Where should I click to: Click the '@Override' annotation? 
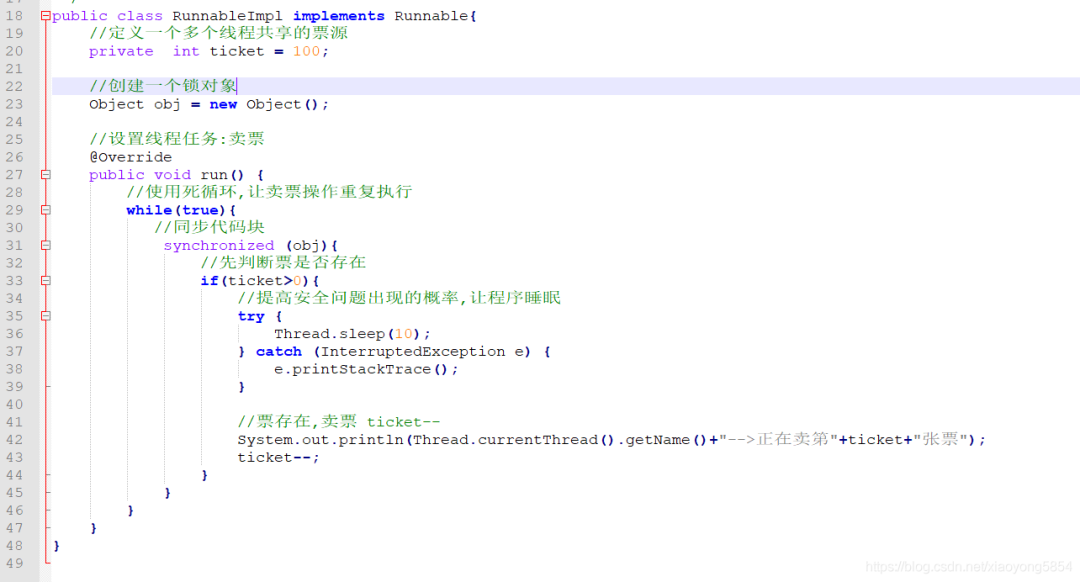[130, 157]
